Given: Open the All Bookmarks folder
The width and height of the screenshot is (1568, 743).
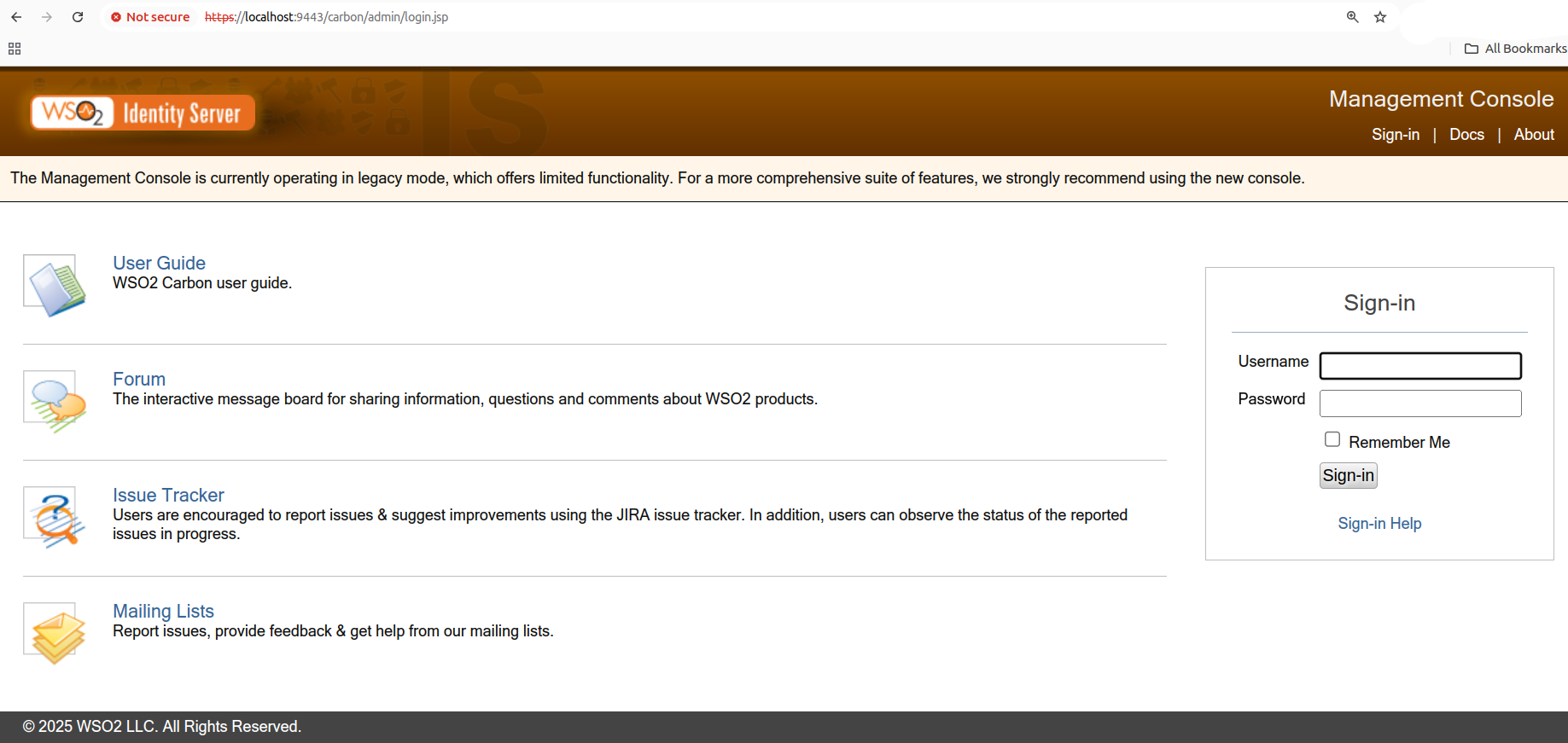Looking at the screenshot, I should click(x=1516, y=49).
